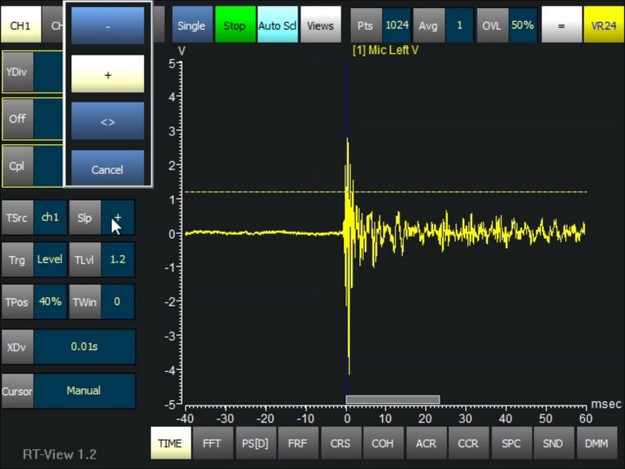Open the COH coherence tab

point(382,442)
